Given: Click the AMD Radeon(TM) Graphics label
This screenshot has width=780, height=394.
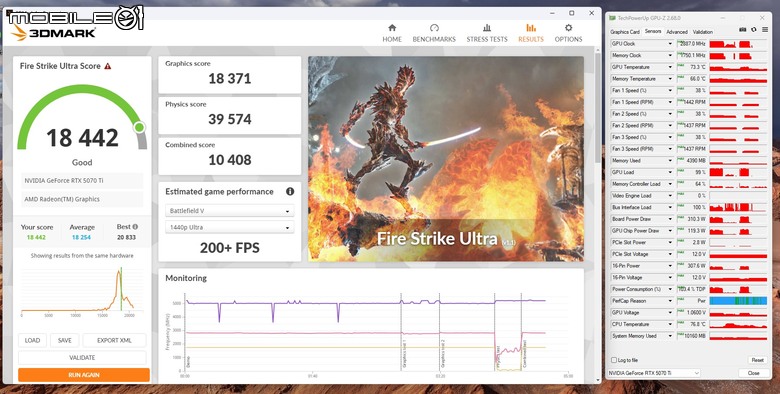Looking at the screenshot, I should click(x=62, y=199).
